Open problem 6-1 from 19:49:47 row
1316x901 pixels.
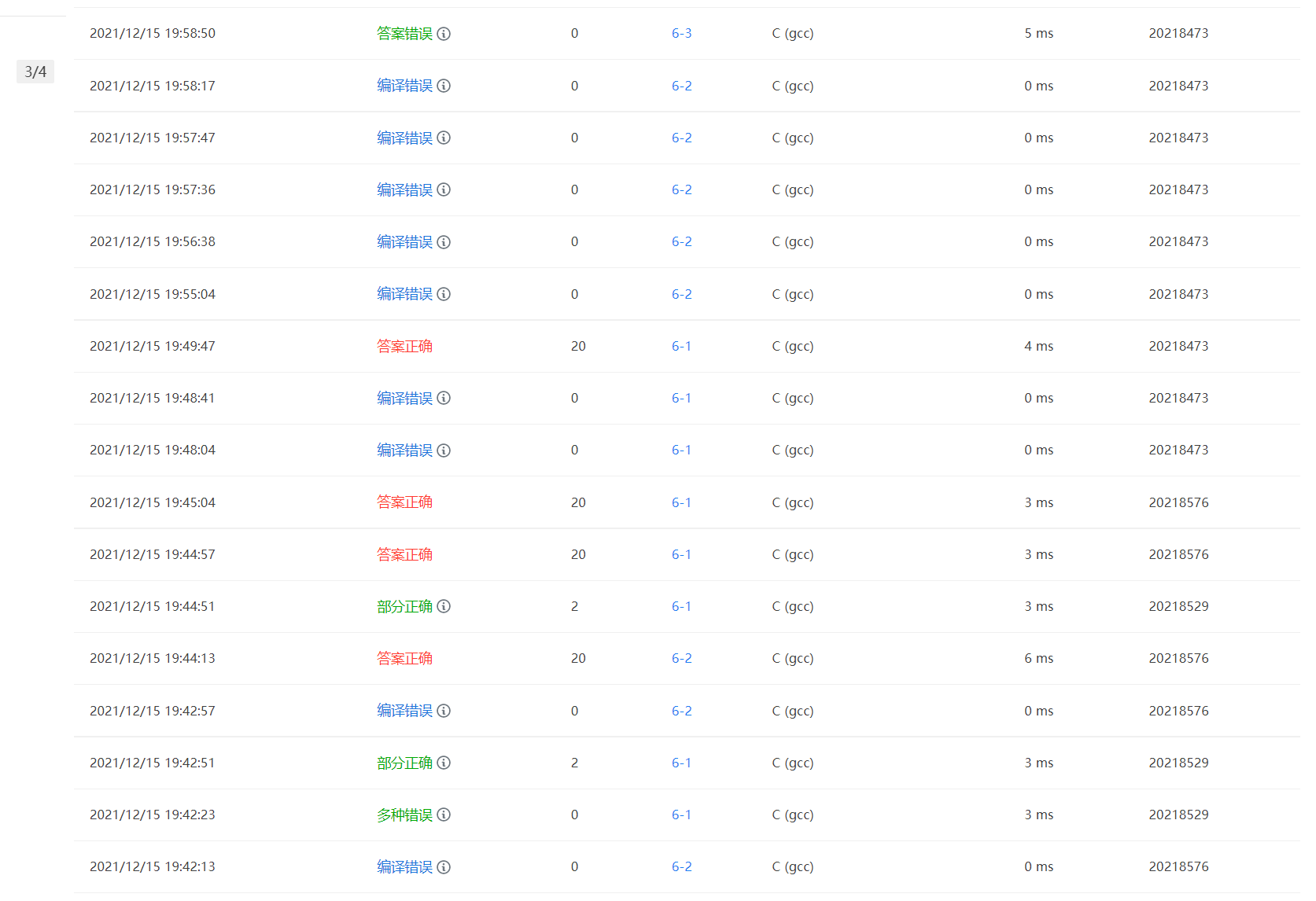pos(681,346)
